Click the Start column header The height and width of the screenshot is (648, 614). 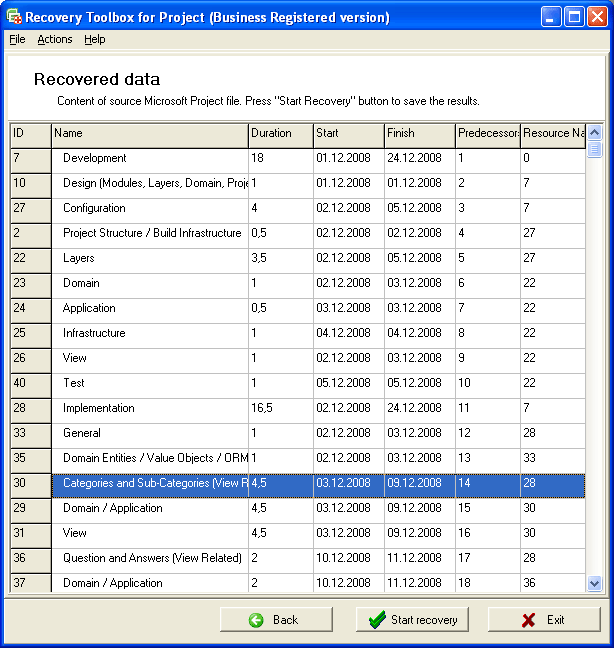pos(348,133)
